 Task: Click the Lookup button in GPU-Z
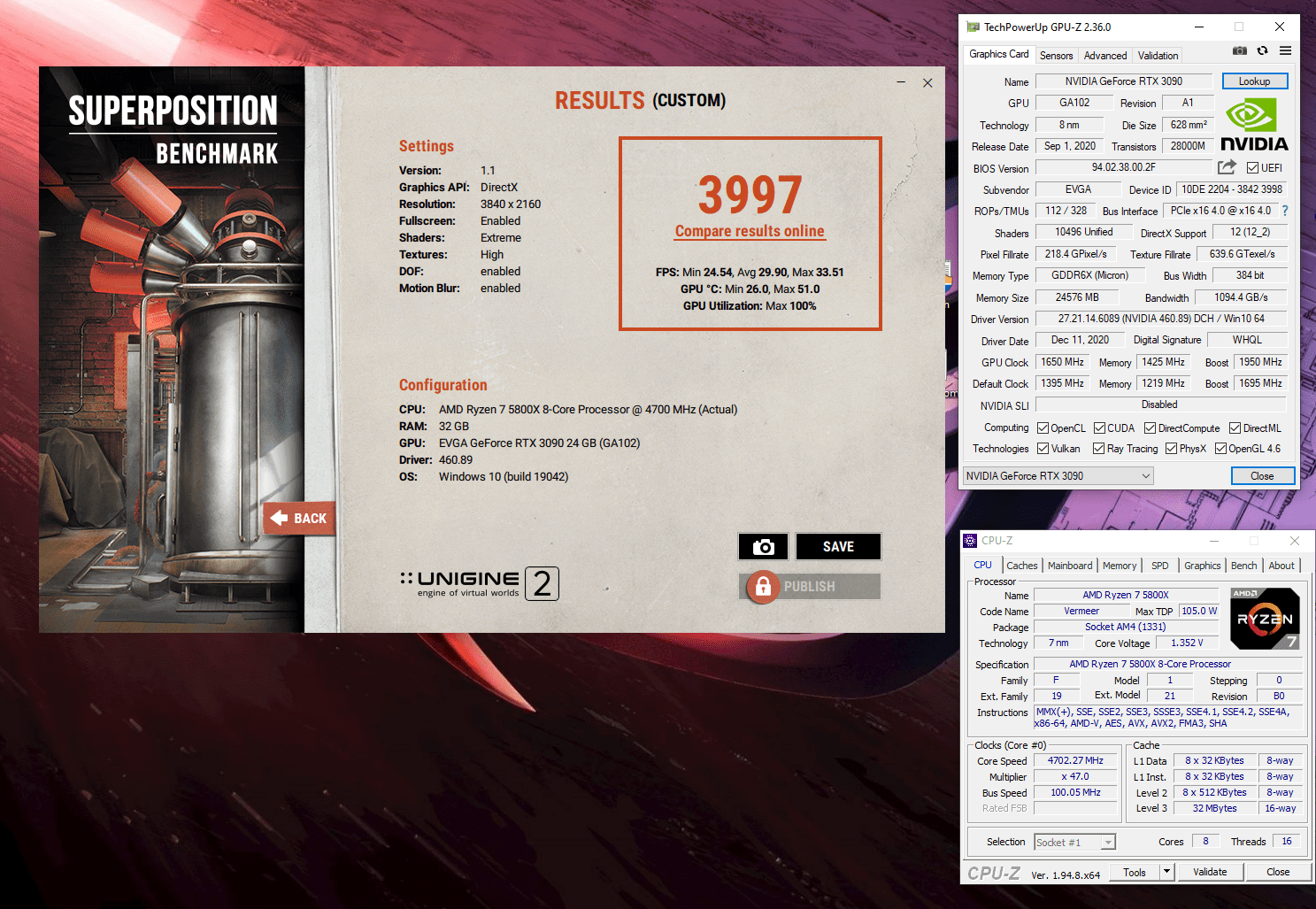1254,81
